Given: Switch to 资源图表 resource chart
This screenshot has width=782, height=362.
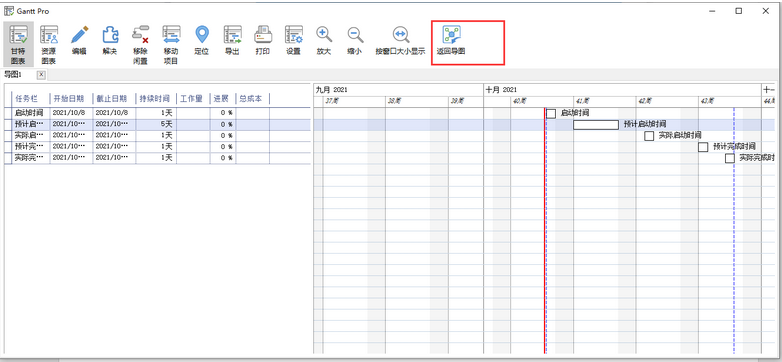Looking at the screenshot, I should (x=49, y=45).
